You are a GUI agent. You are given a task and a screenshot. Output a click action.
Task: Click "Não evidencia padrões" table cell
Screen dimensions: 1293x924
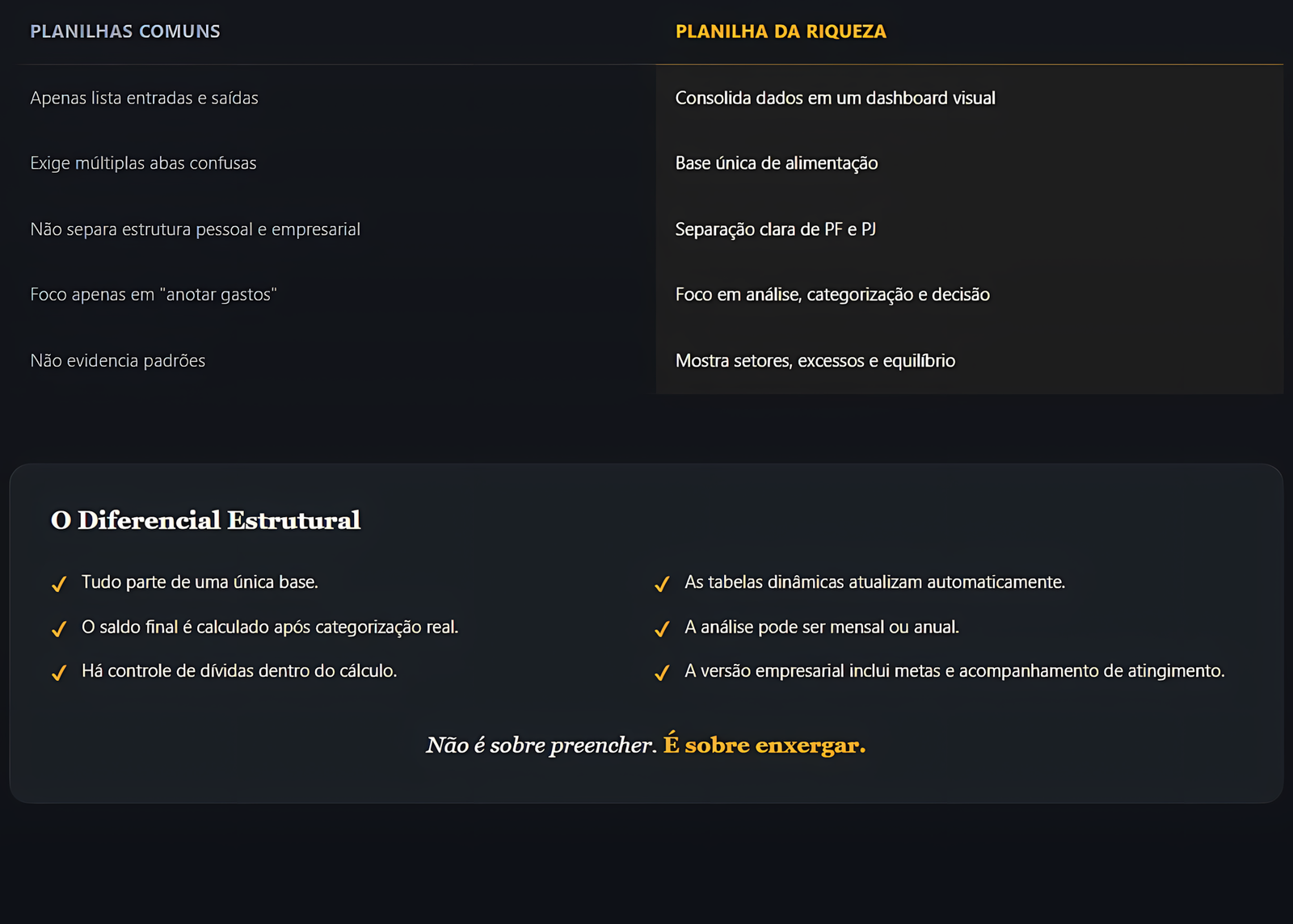pos(117,361)
